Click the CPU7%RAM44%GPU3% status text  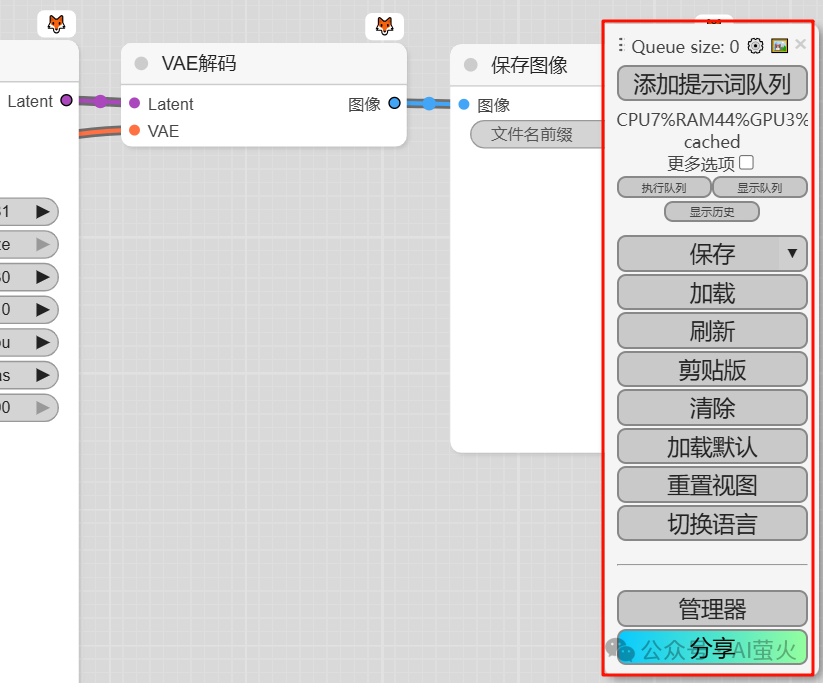click(712, 120)
